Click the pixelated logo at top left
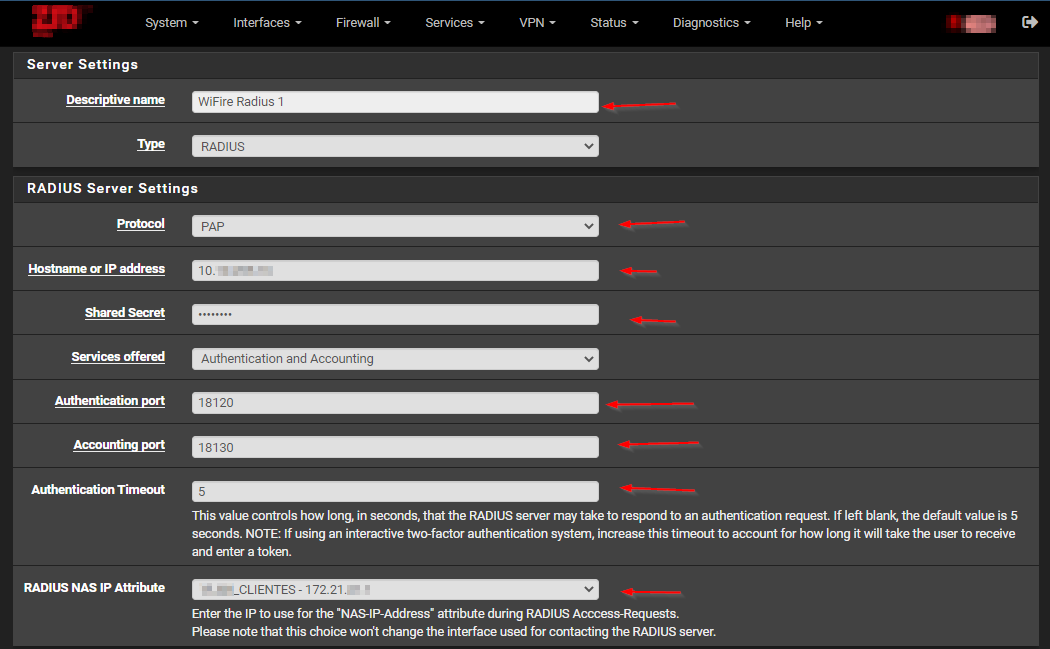 pos(59,19)
